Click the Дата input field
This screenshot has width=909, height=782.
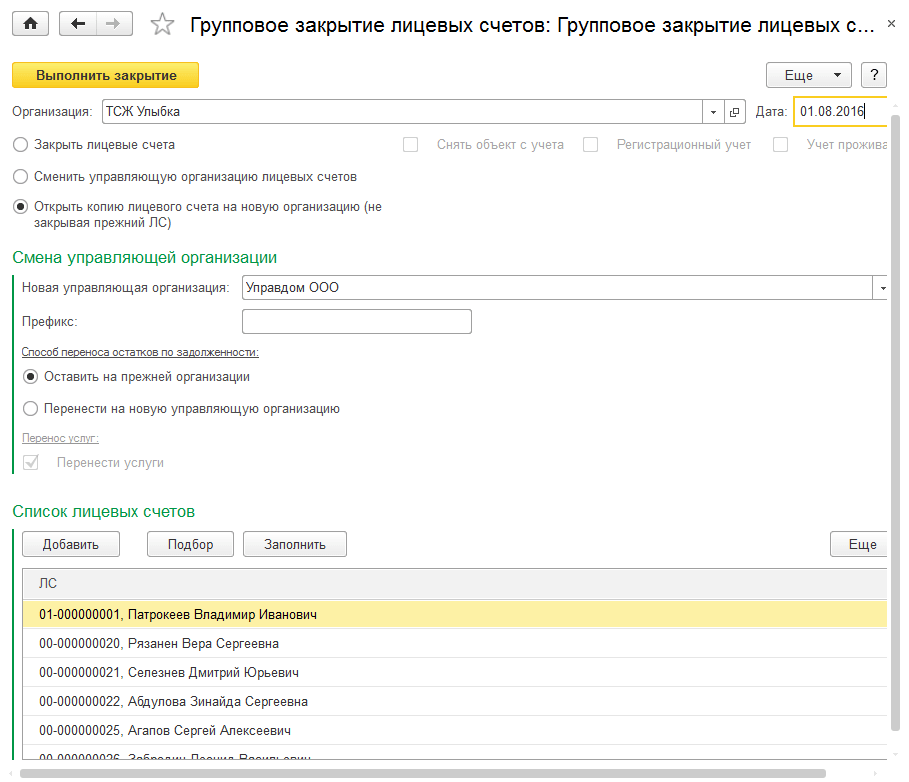pyautogui.click(x=840, y=112)
